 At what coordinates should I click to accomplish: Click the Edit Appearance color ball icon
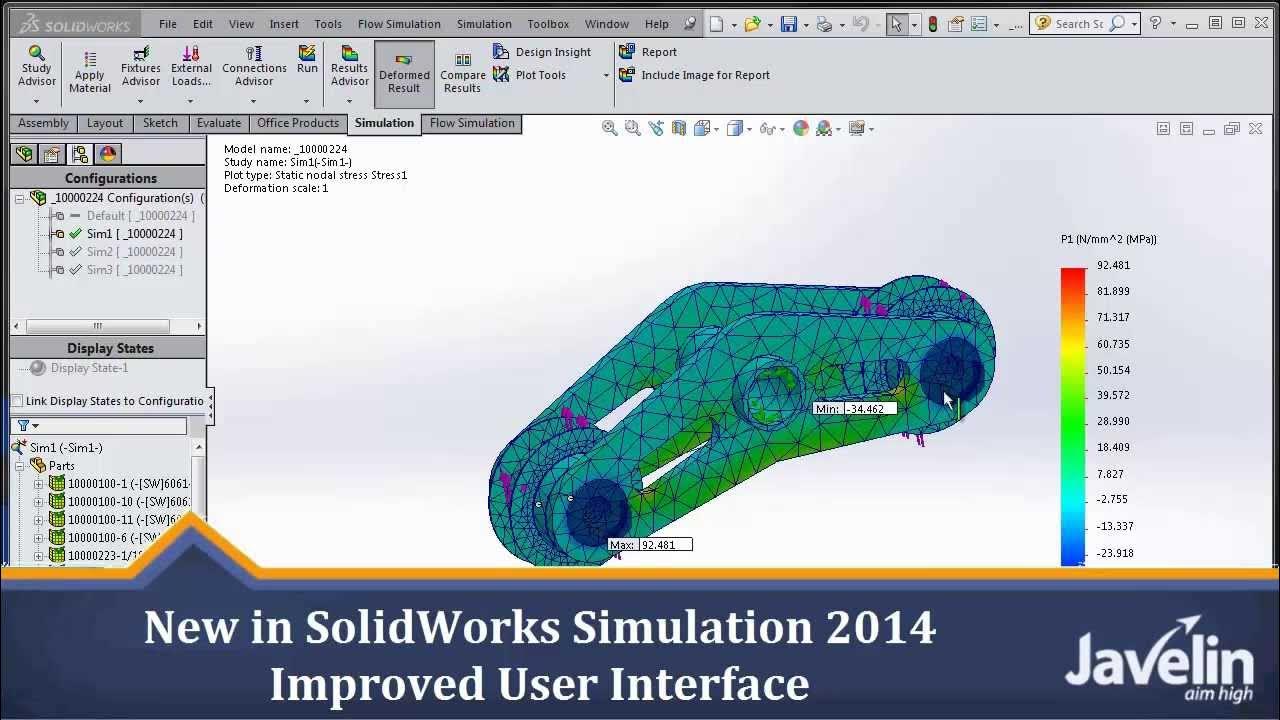coord(800,128)
